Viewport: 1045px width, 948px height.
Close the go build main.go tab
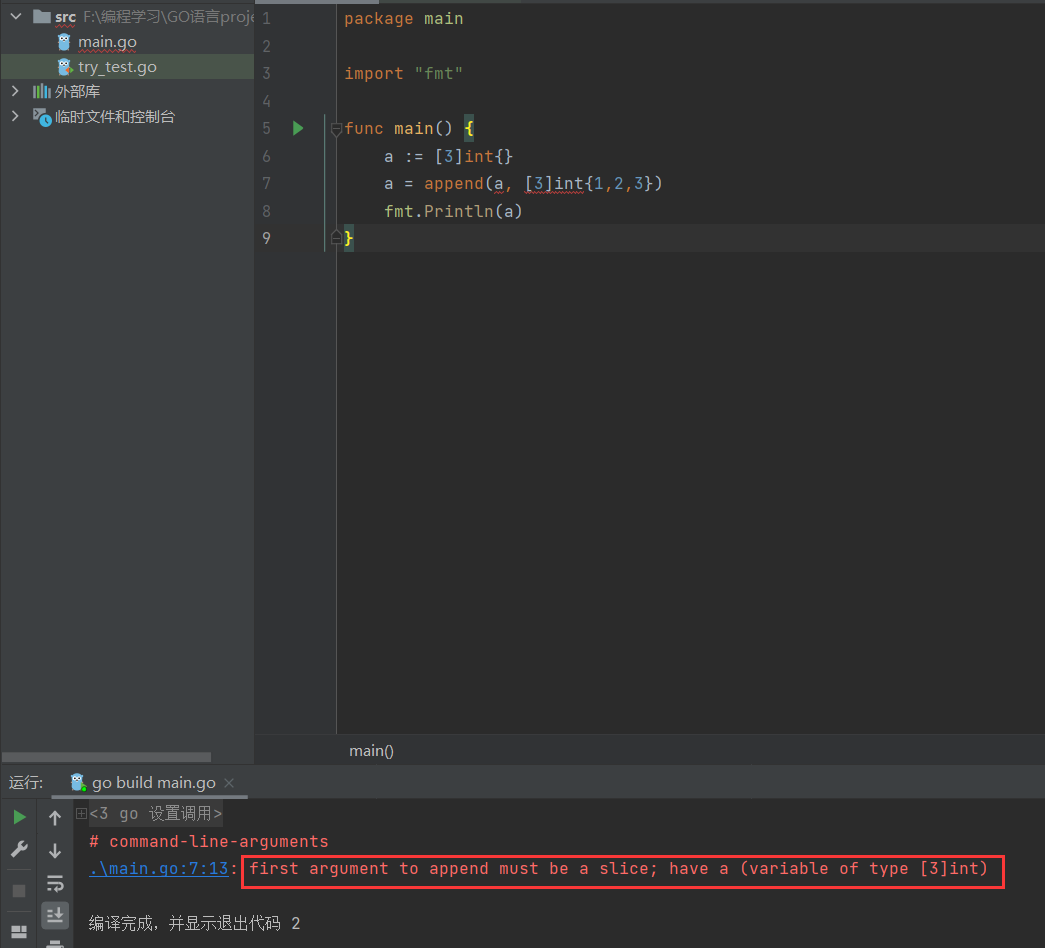229,783
